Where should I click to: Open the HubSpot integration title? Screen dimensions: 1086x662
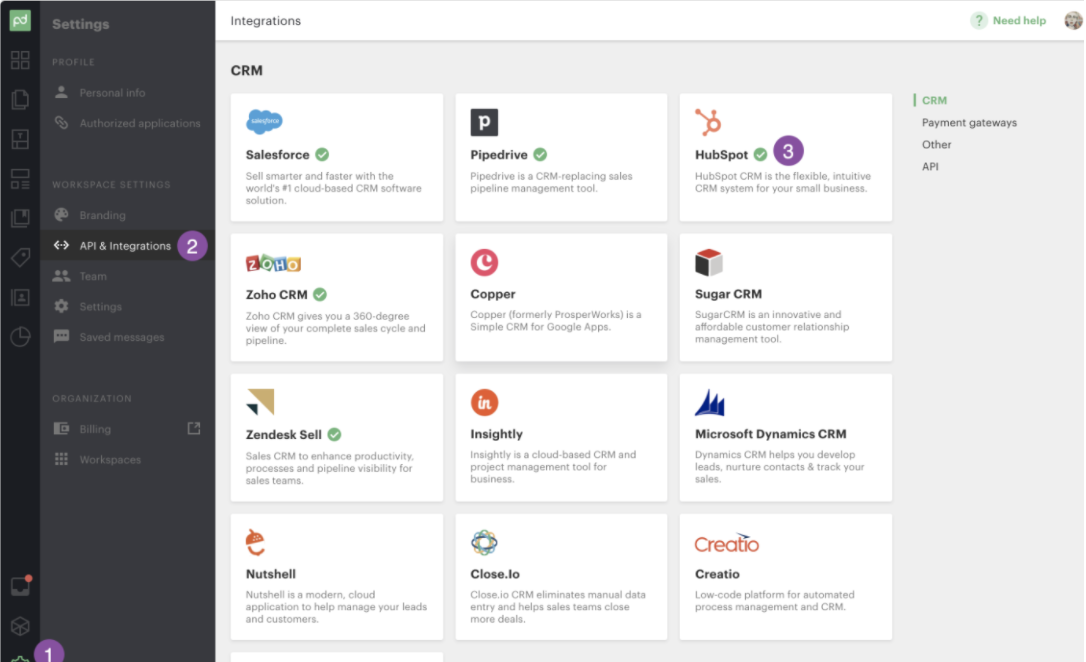coord(721,154)
